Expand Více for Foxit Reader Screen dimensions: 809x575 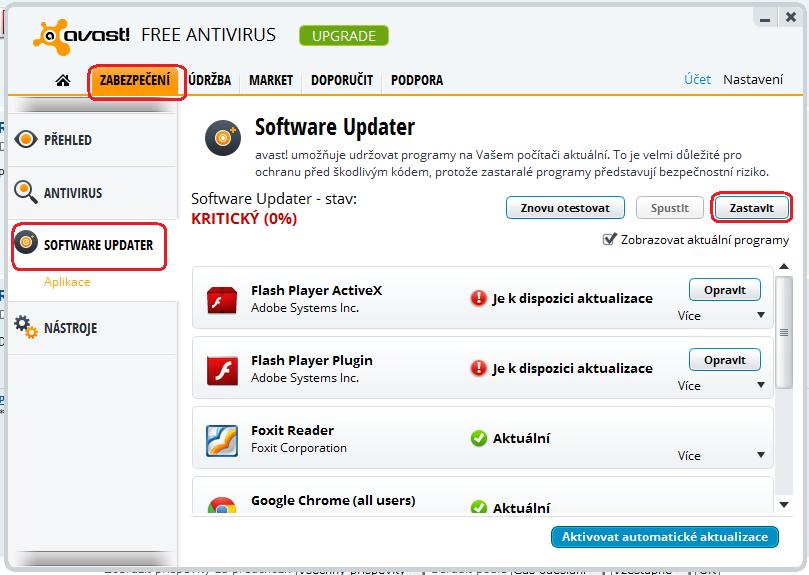coord(721,455)
